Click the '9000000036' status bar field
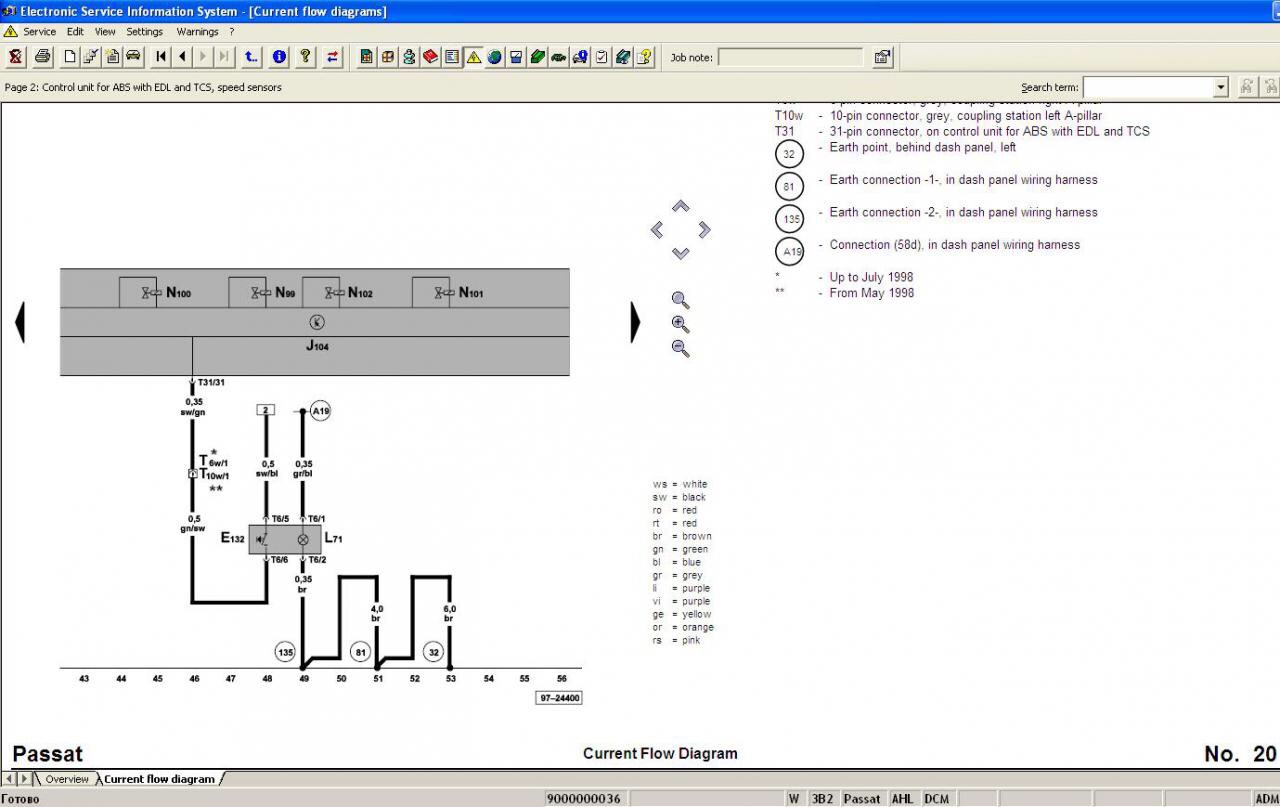Screen dimensions: 1280x807 (585, 799)
